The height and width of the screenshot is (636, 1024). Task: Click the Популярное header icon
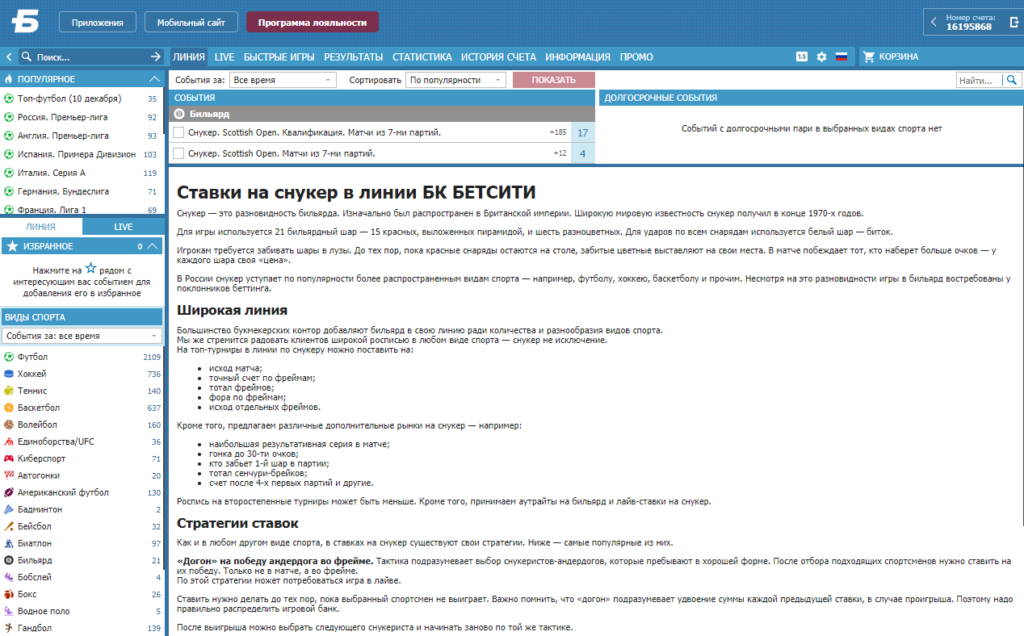tap(8, 79)
